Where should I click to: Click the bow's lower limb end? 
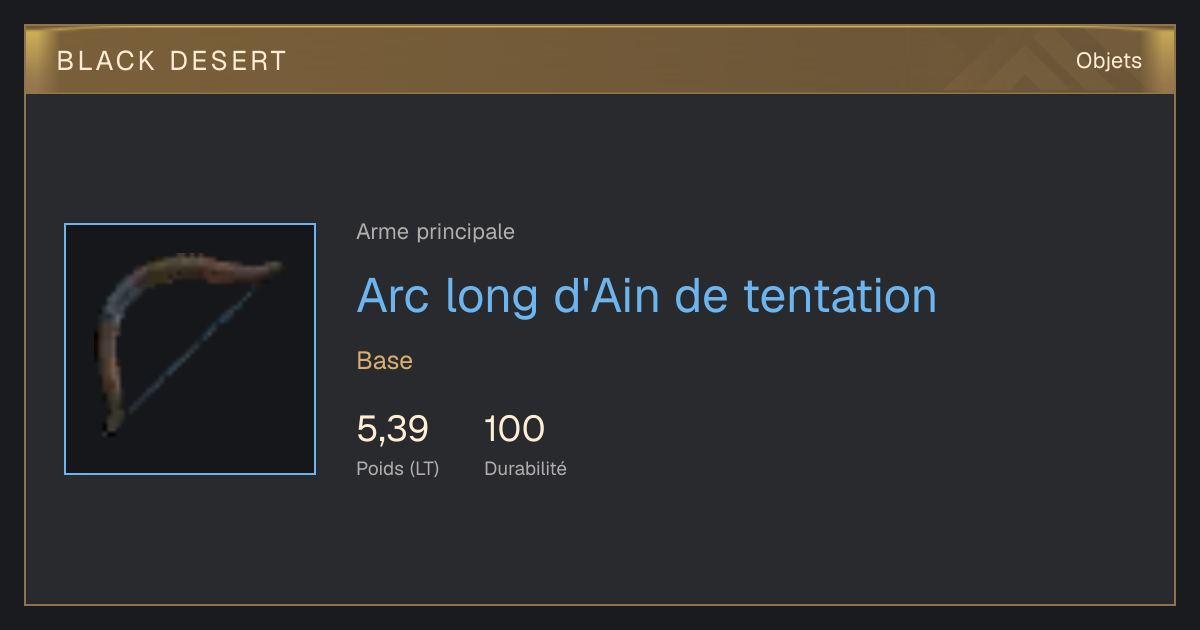[x=110, y=424]
